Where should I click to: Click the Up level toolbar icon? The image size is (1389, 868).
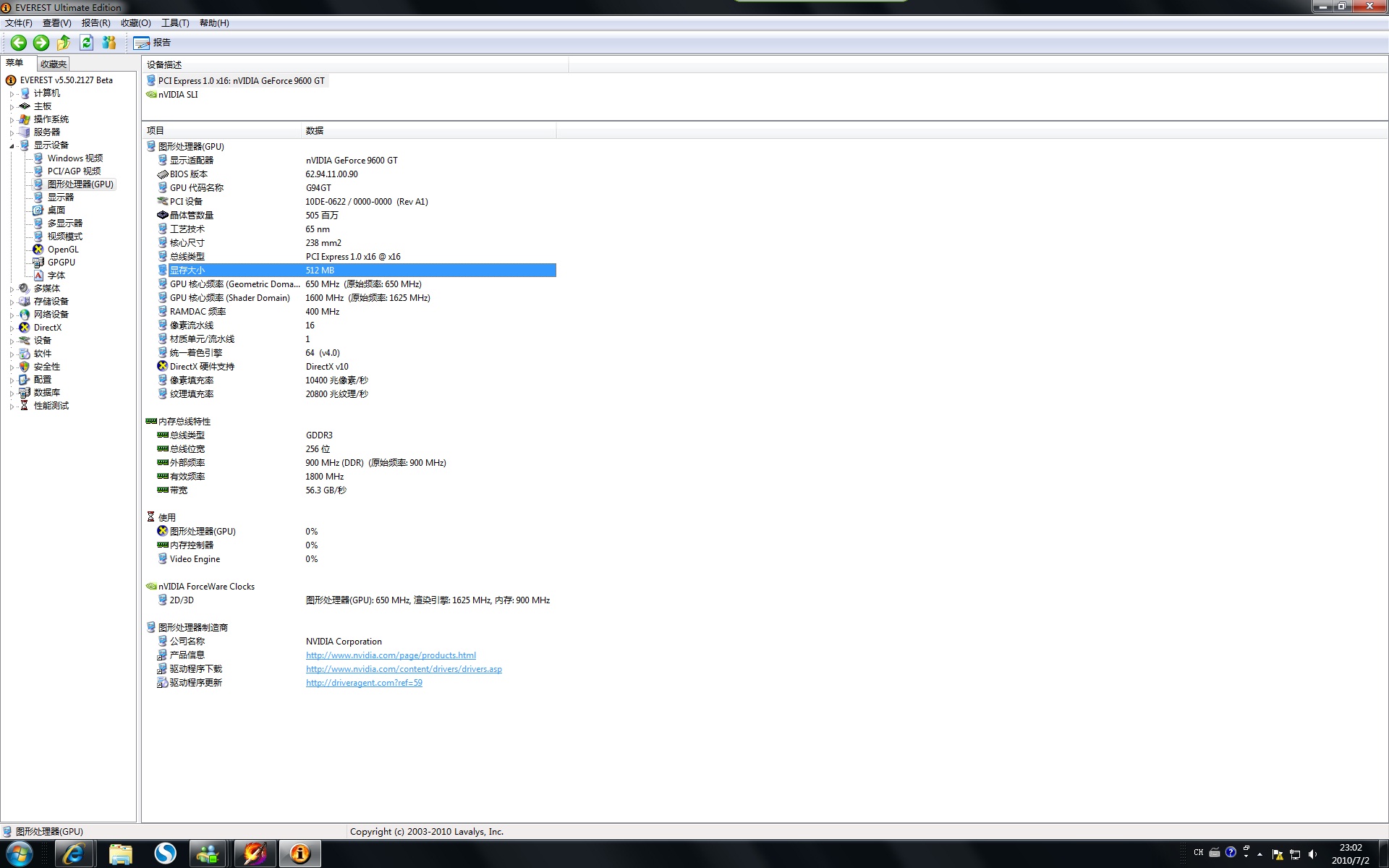(x=64, y=43)
